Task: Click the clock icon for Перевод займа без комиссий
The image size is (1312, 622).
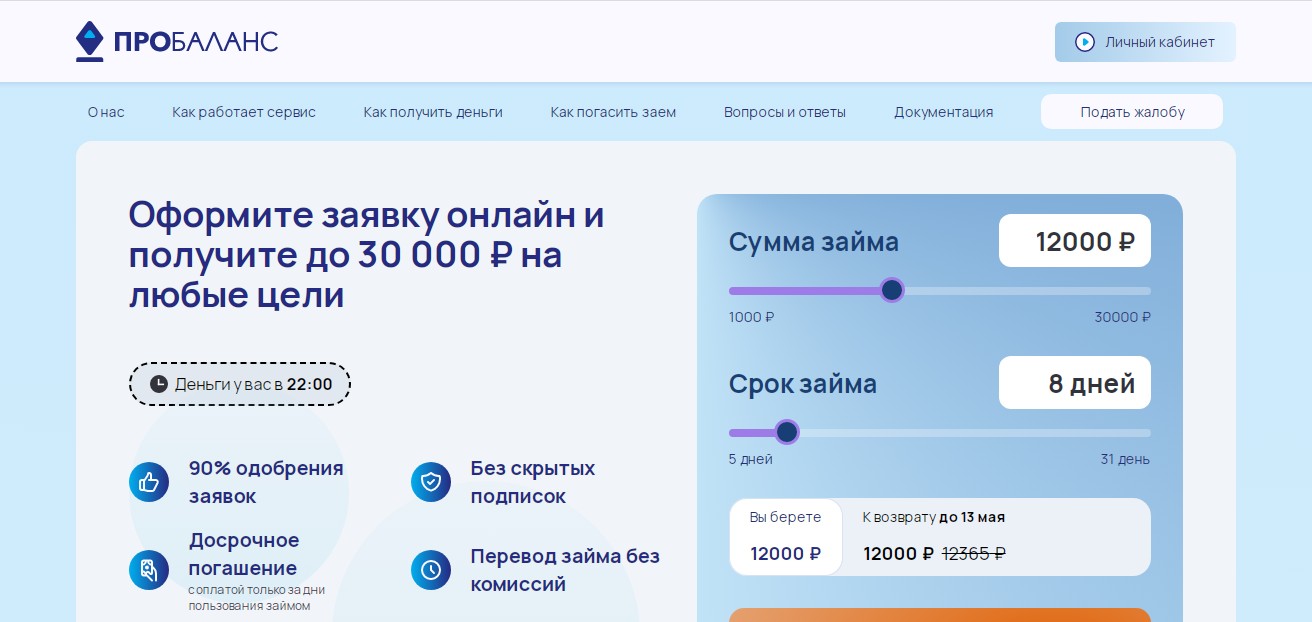Action: [431, 570]
